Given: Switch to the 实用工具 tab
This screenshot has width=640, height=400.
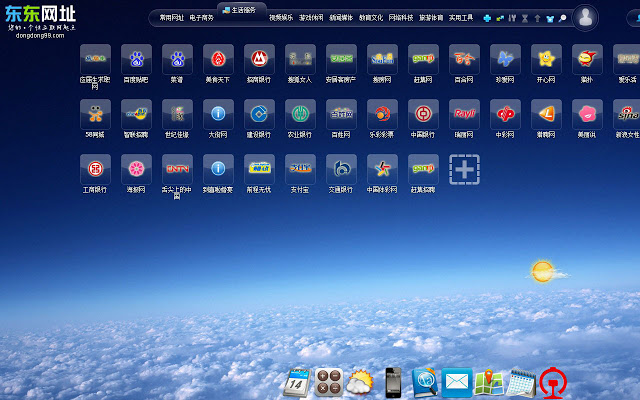Looking at the screenshot, I should pyautogui.click(x=461, y=18).
